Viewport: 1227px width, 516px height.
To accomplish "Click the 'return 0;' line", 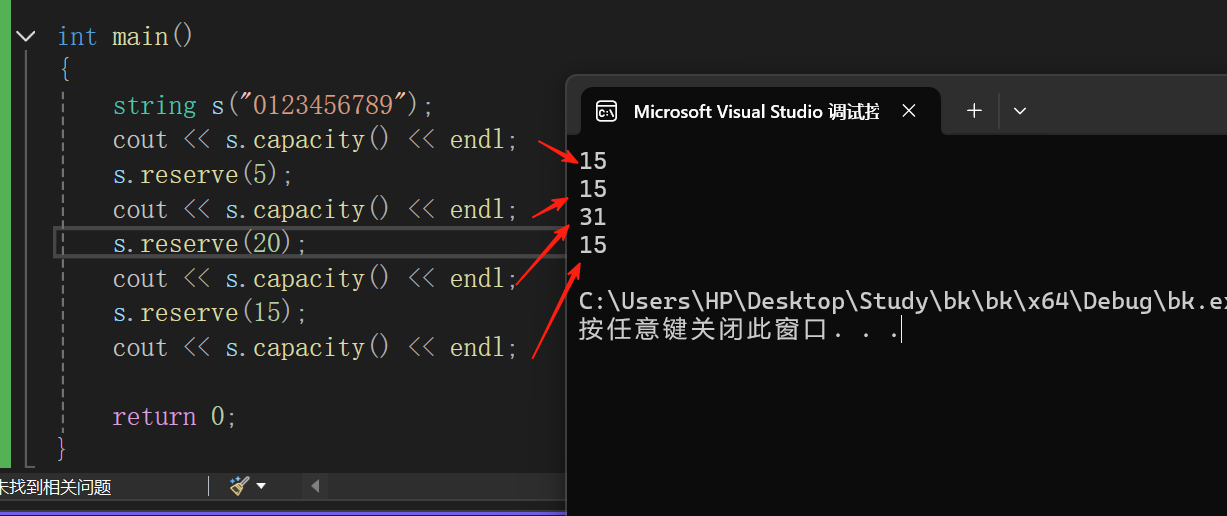I will pyautogui.click(x=174, y=417).
